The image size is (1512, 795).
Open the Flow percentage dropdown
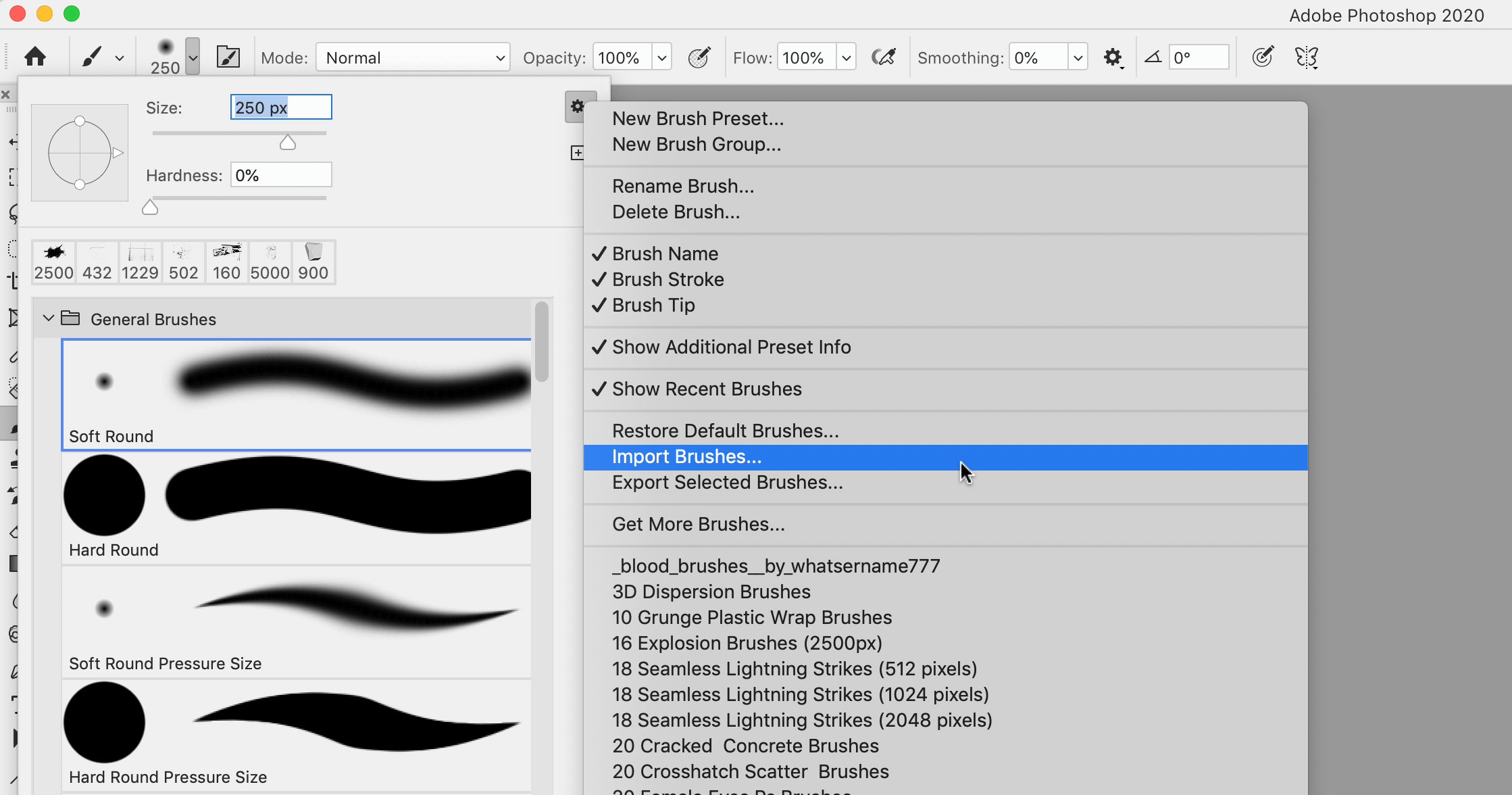847,57
